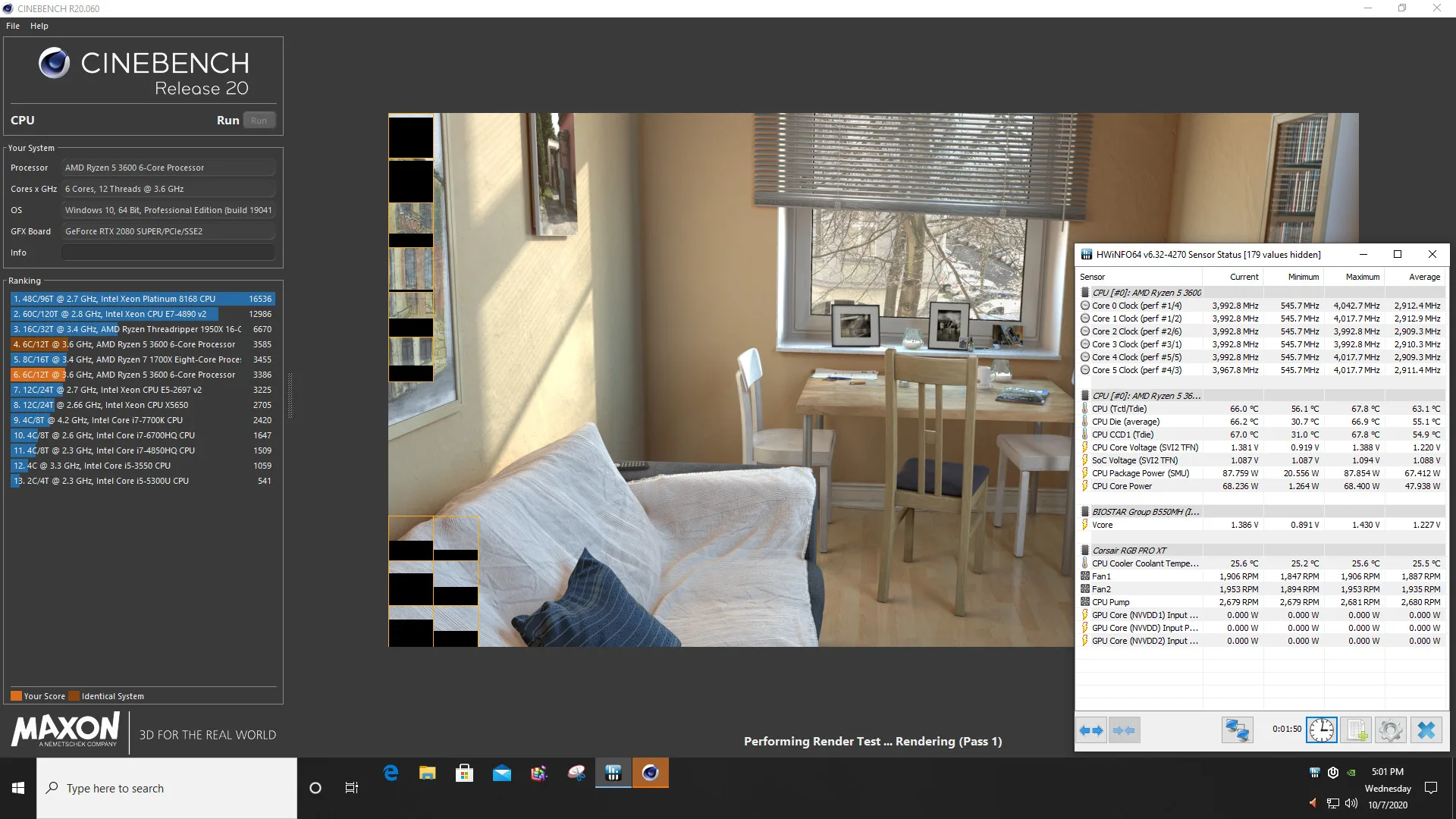
Task: Select CPU (Tctl/Tdie) sensor row
Action: point(1261,409)
